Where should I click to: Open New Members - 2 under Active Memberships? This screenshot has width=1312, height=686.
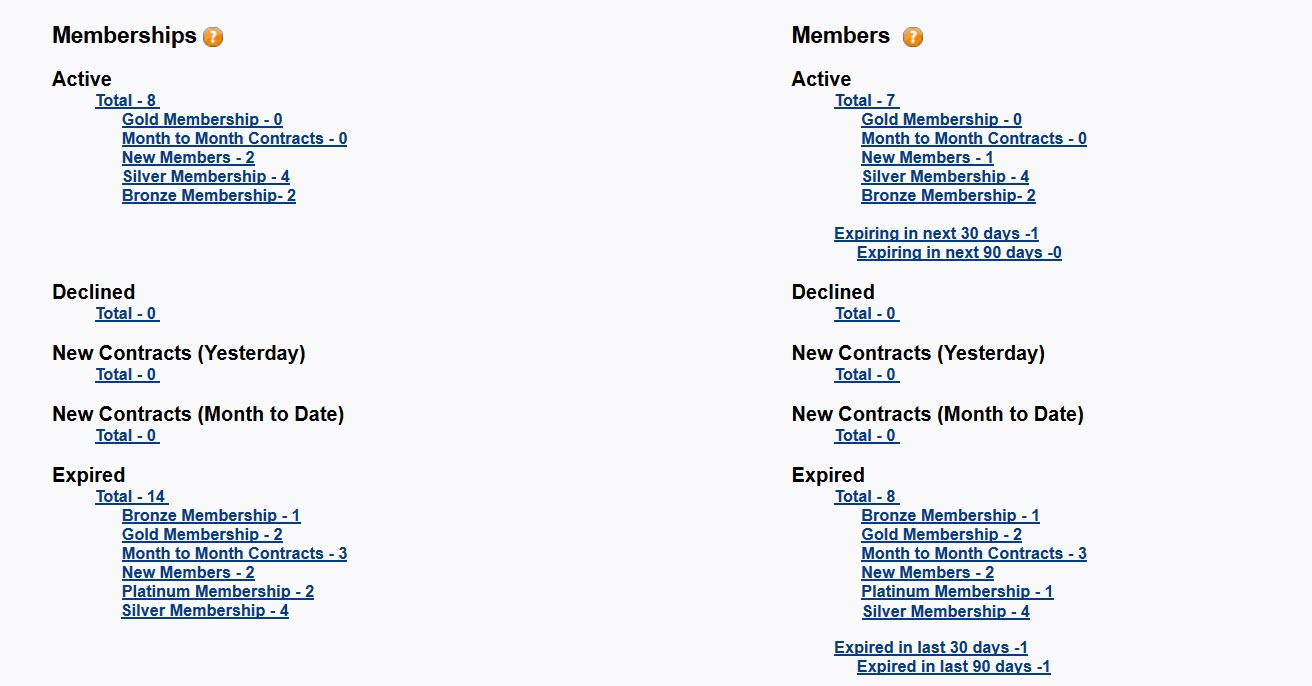click(x=188, y=157)
